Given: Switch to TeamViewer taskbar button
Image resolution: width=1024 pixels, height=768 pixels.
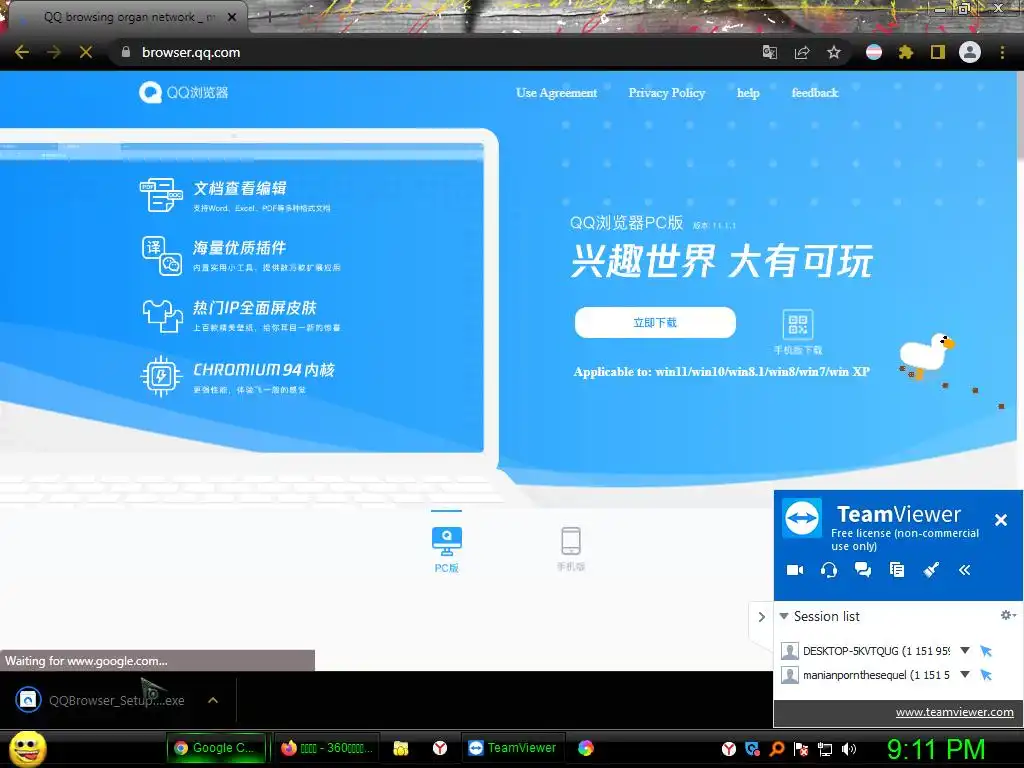Looking at the screenshot, I should (513, 748).
